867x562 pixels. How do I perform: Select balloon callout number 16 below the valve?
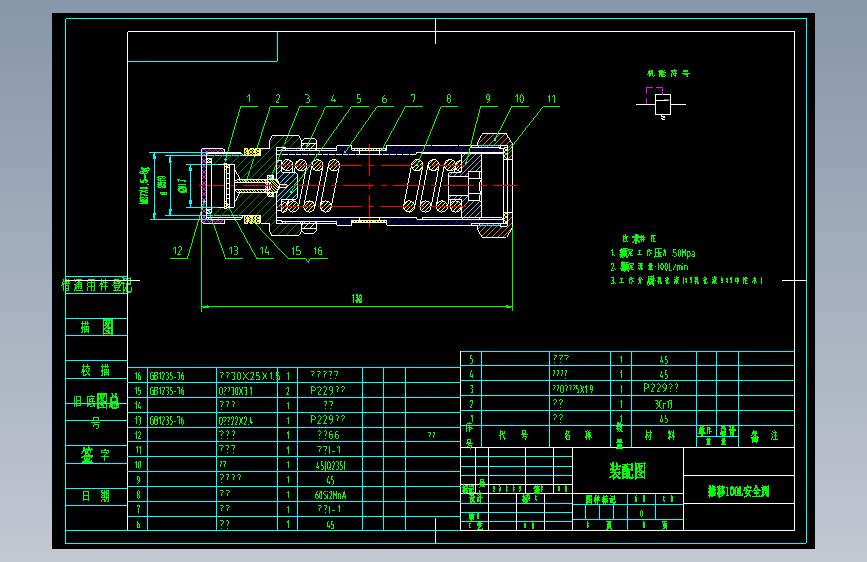click(x=317, y=251)
